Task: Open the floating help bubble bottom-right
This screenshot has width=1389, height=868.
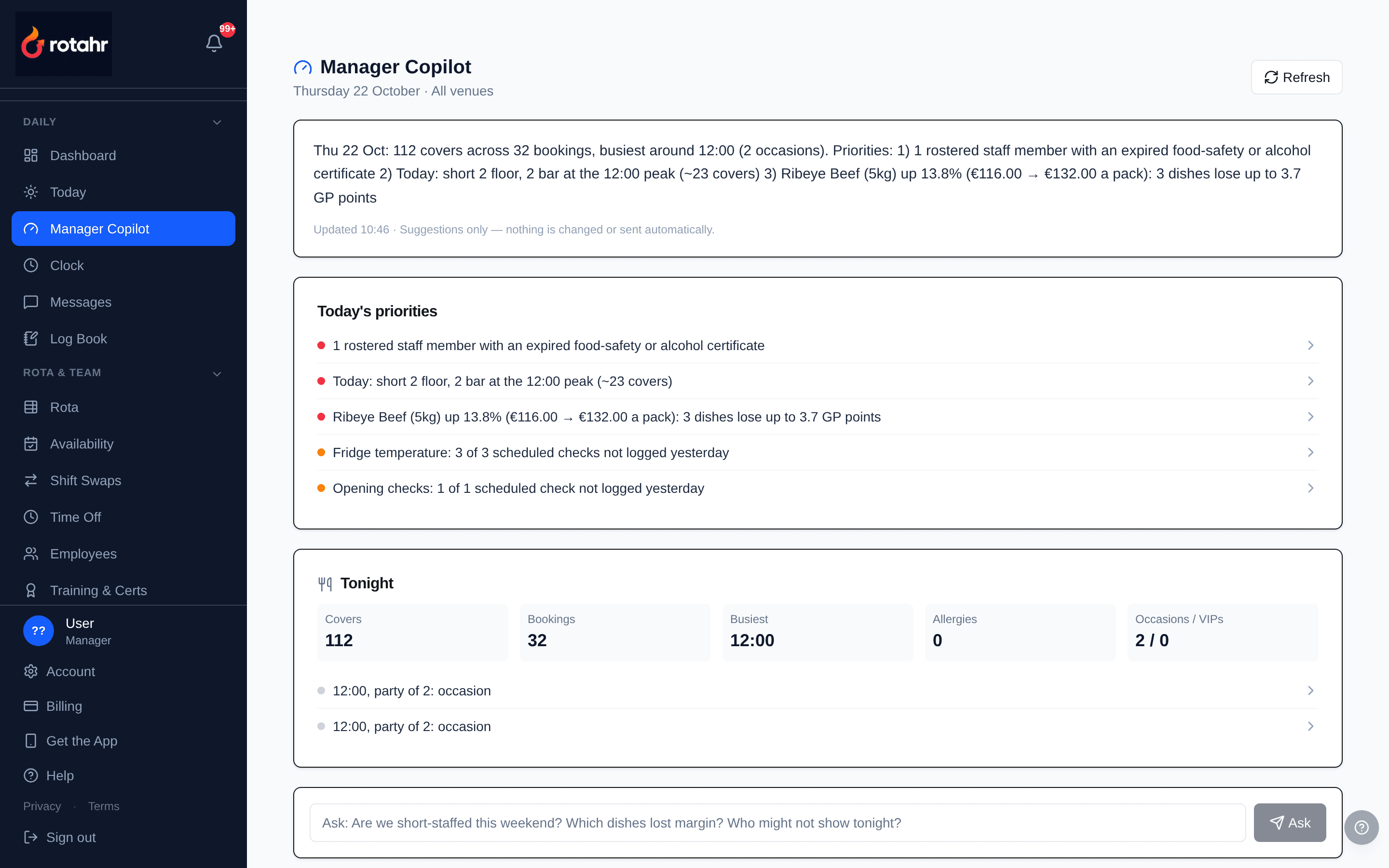Action: click(1362, 827)
